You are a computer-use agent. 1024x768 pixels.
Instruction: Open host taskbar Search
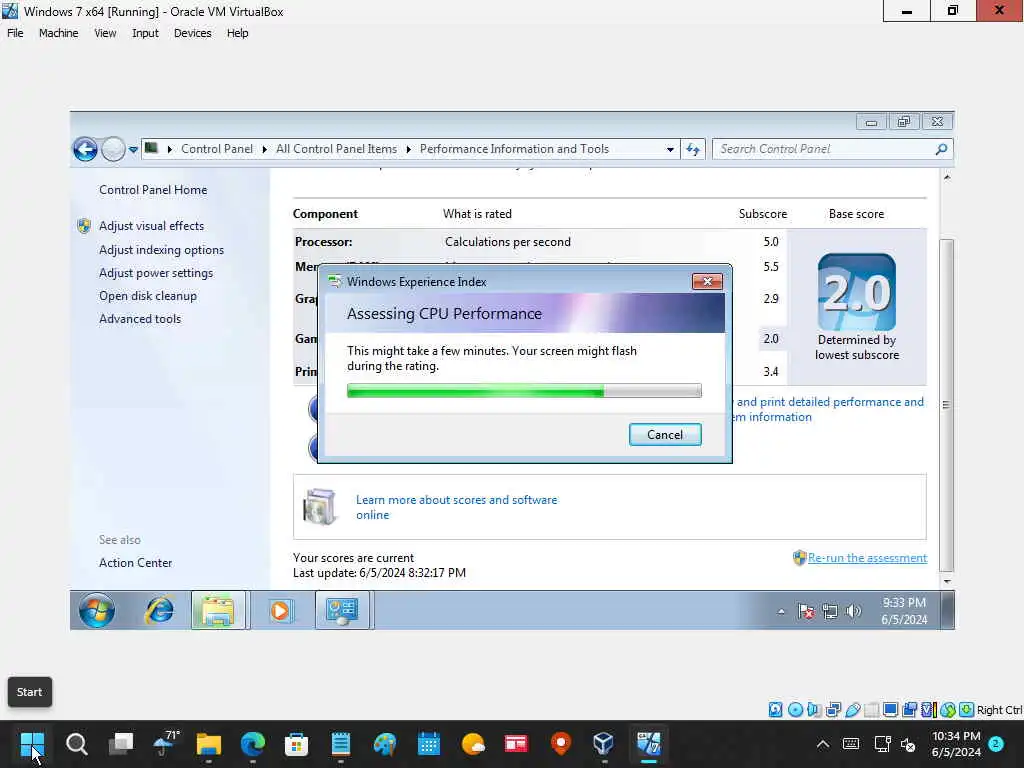pyautogui.click(x=76, y=744)
